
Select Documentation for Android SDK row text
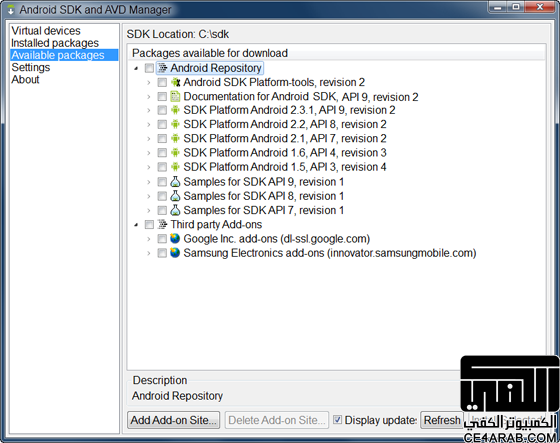pyautogui.click(x=301, y=96)
